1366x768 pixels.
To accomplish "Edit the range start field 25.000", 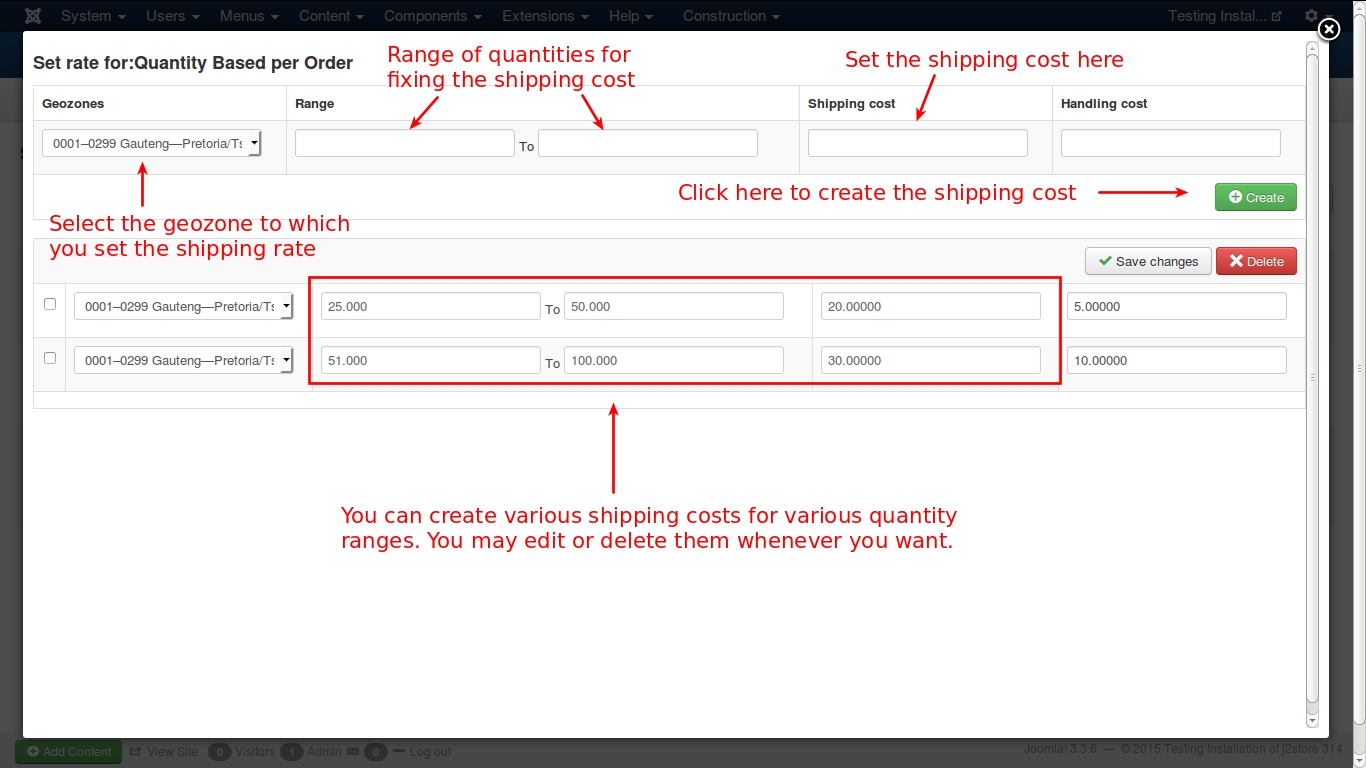I will (x=431, y=306).
